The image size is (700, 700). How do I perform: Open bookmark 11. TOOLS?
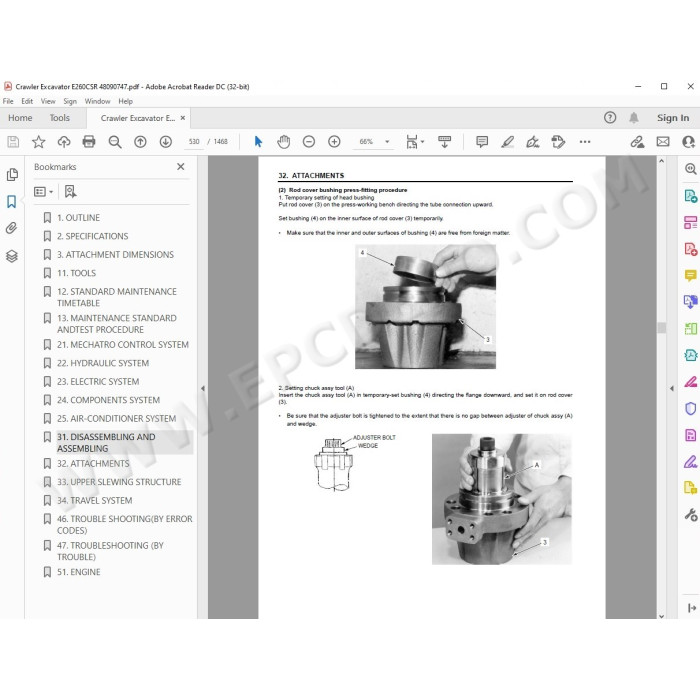(x=76, y=273)
